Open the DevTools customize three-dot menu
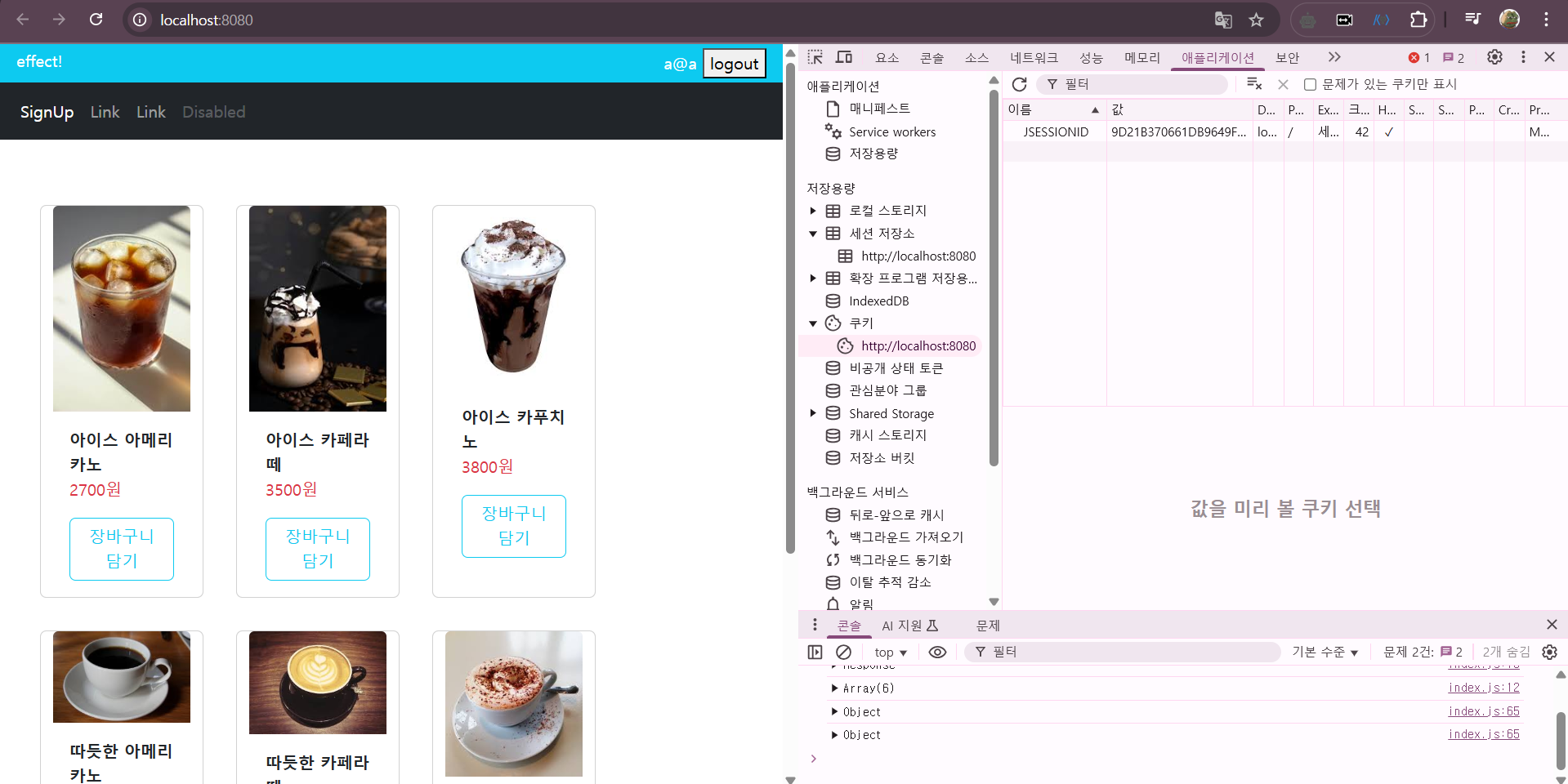1568x784 pixels. tap(1523, 57)
